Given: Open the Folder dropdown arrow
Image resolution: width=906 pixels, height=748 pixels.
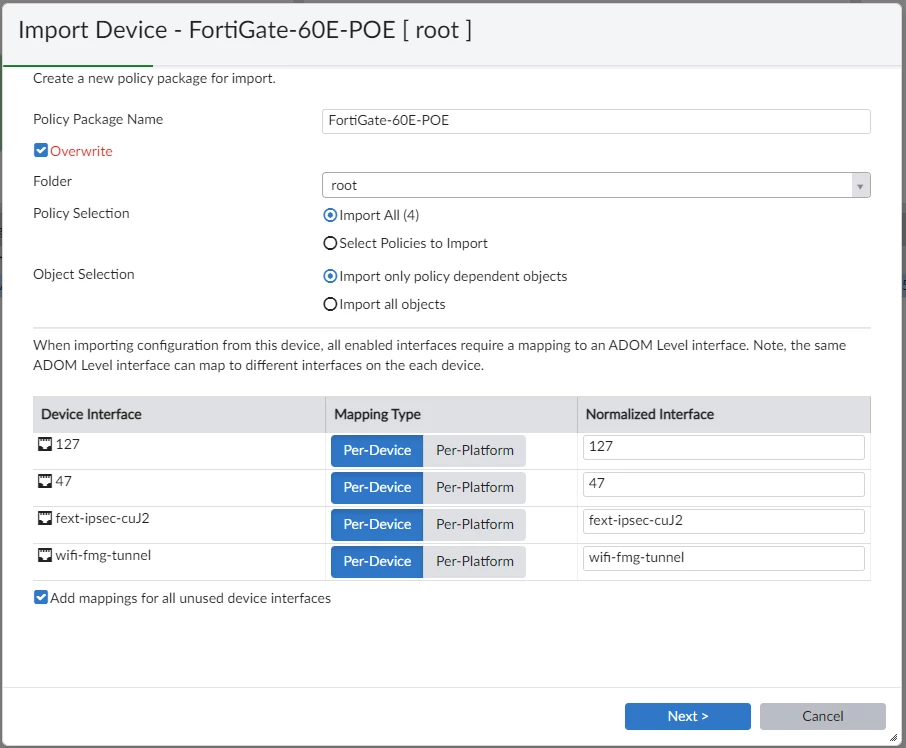Looking at the screenshot, I should (860, 185).
